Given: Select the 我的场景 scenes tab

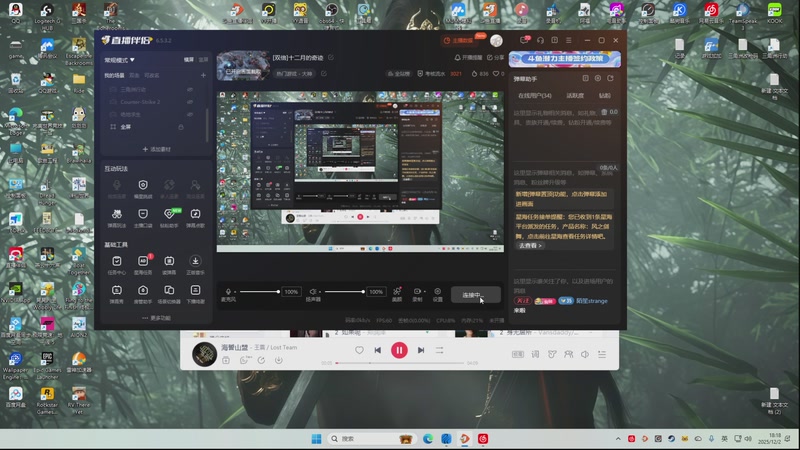Looking at the screenshot, I should (114, 76).
